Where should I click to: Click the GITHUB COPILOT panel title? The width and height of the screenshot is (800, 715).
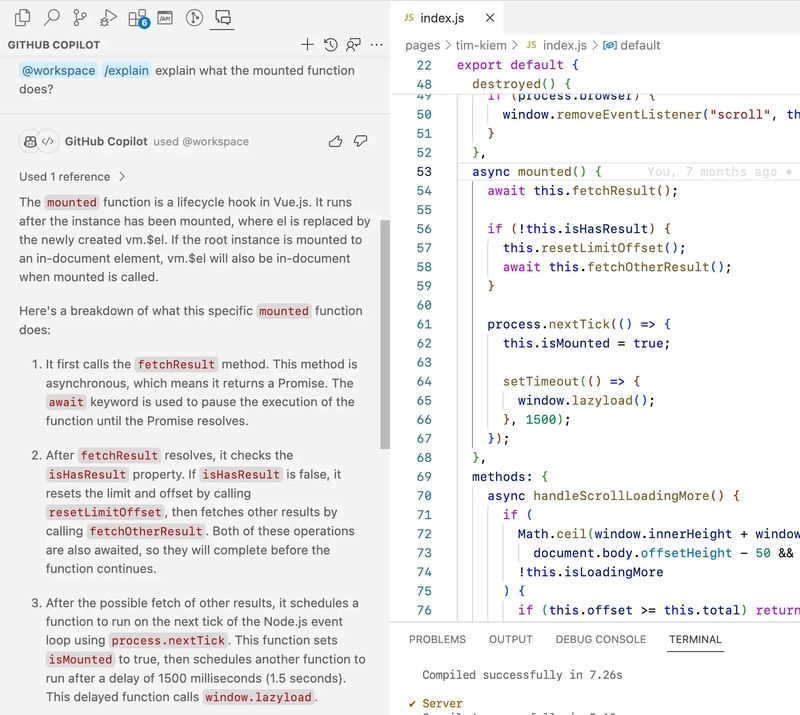[x=54, y=45]
